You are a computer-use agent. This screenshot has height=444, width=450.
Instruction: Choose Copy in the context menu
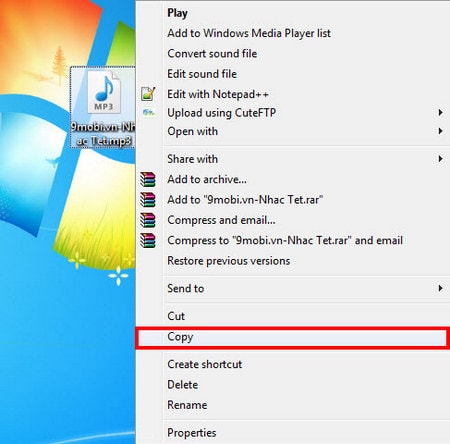pos(292,338)
